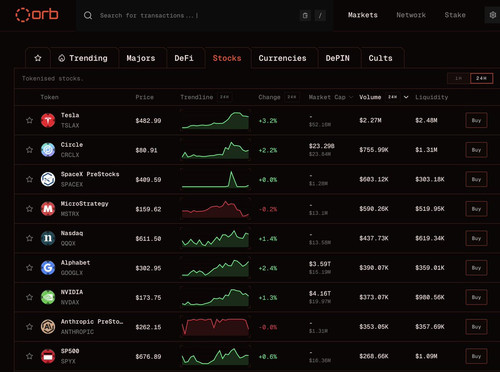This screenshot has width=500, height=372.
Task: Select the 1H timeframe toggle
Action: (458, 78)
